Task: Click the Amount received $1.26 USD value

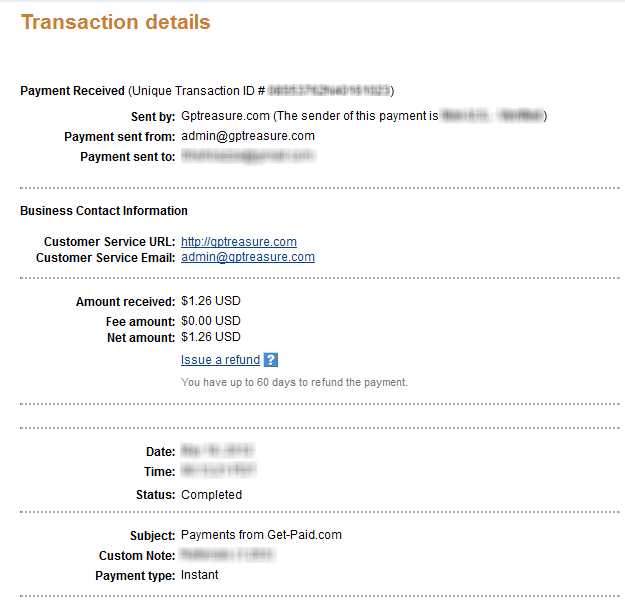Action: click(x=210, y=301)
